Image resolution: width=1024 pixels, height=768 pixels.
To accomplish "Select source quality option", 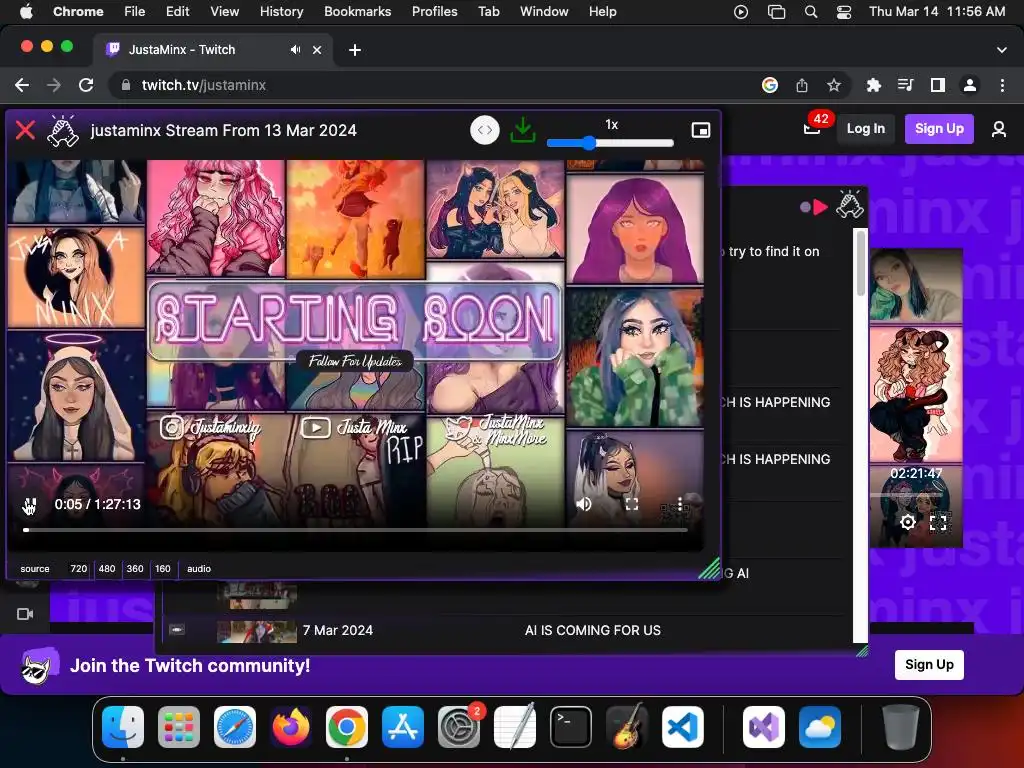I will coord(35,569).
